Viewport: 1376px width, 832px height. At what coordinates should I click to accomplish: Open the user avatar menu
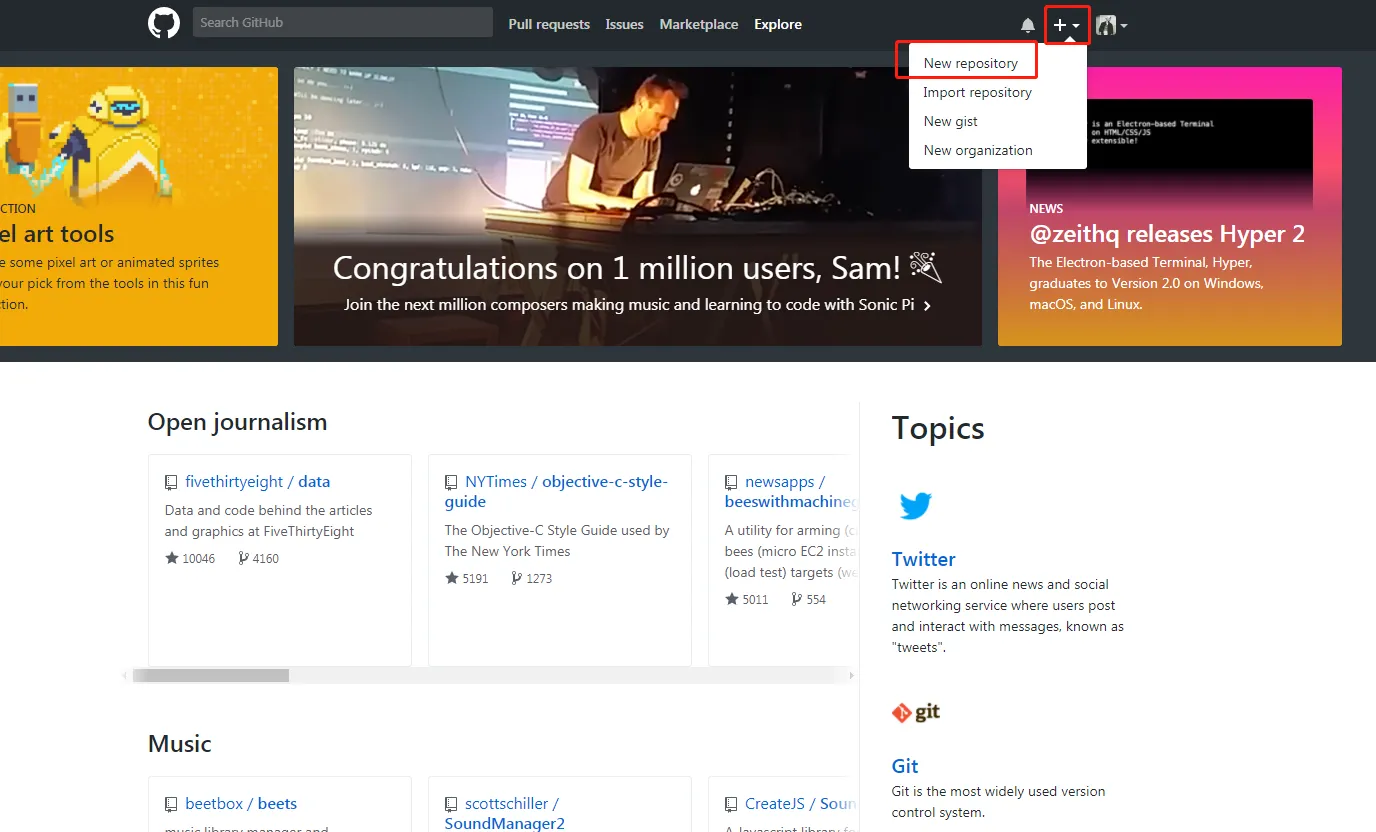(x=1111, y=25)
